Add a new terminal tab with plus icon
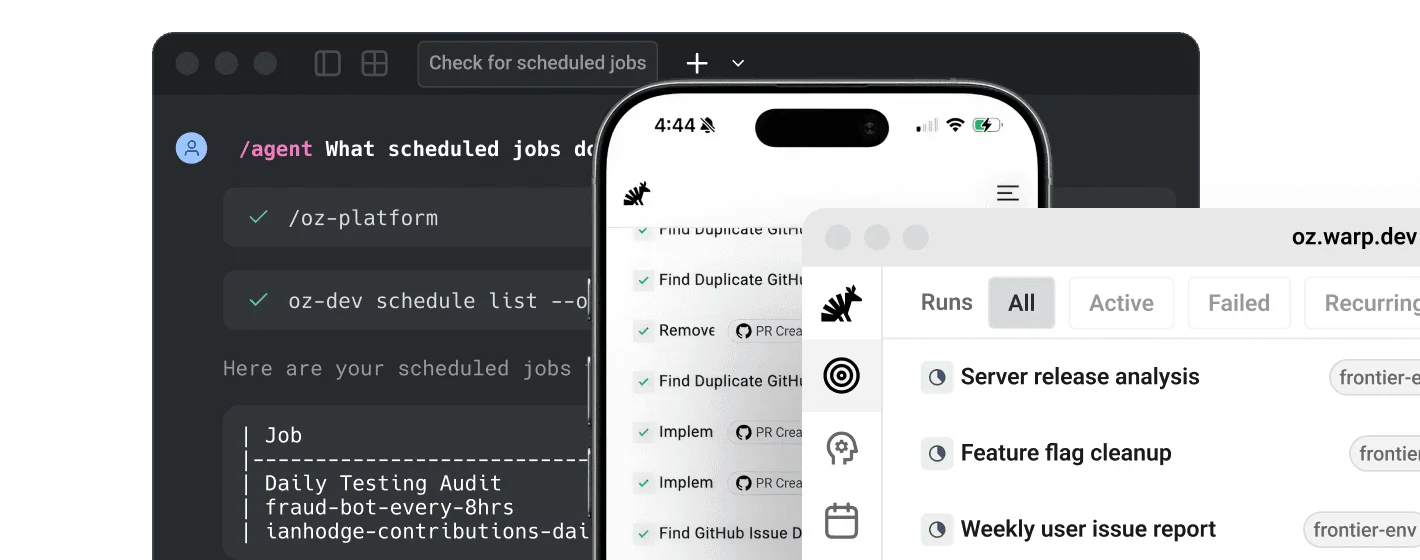 [x=697, y=63]
